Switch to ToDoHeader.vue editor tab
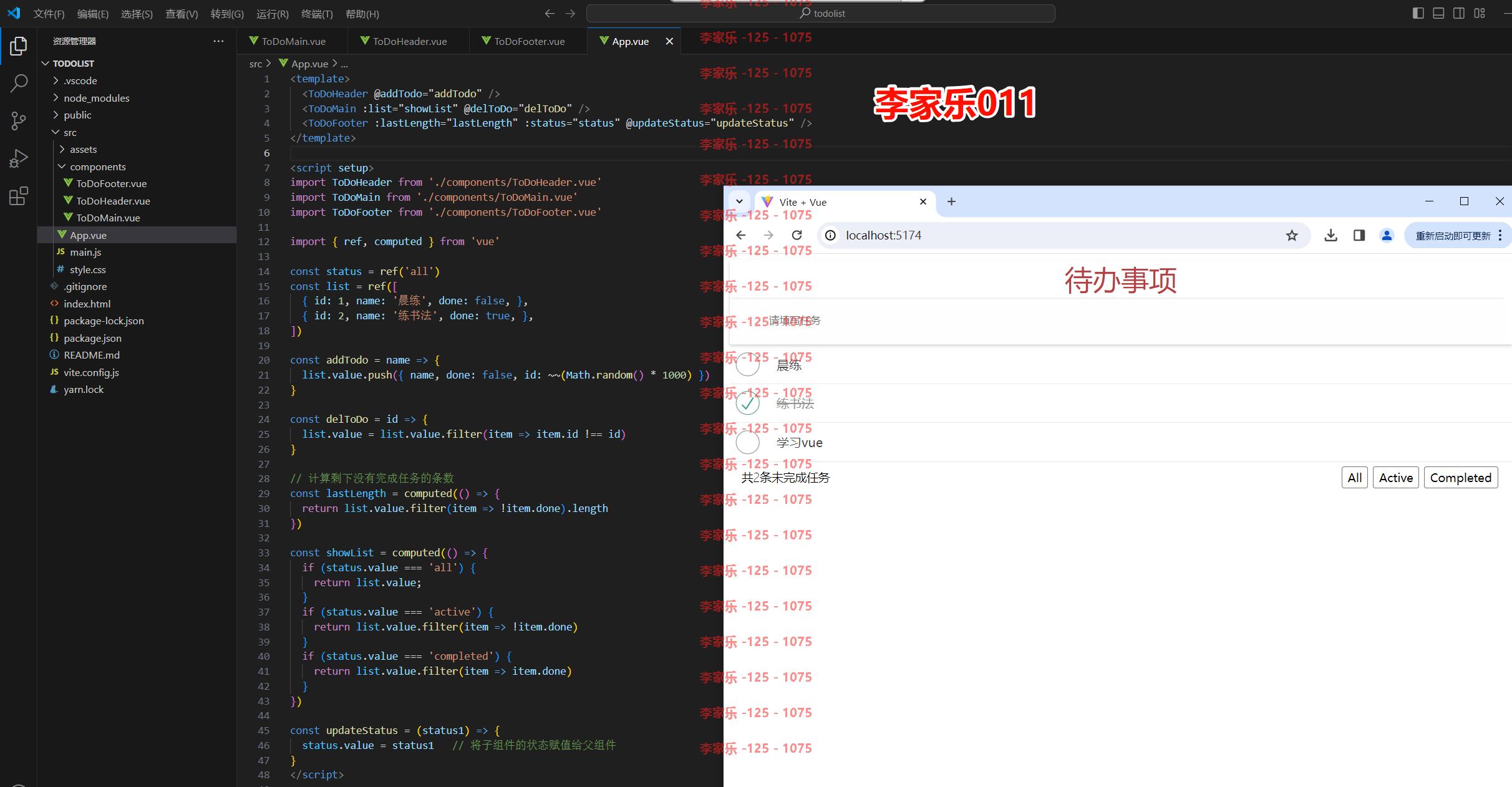Viewport: 1512px width, 787px height. coord(409,41)
